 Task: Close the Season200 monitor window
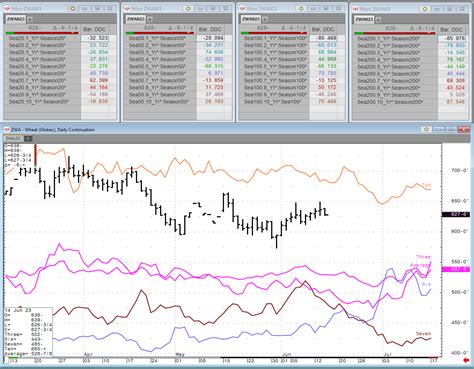pos(462,9)
